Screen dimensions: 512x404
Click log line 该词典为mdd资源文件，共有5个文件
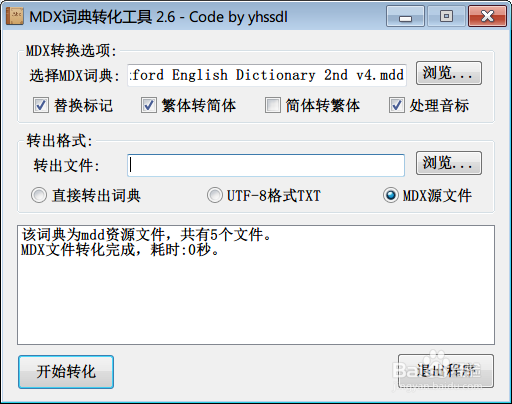[x=147, y=235]
